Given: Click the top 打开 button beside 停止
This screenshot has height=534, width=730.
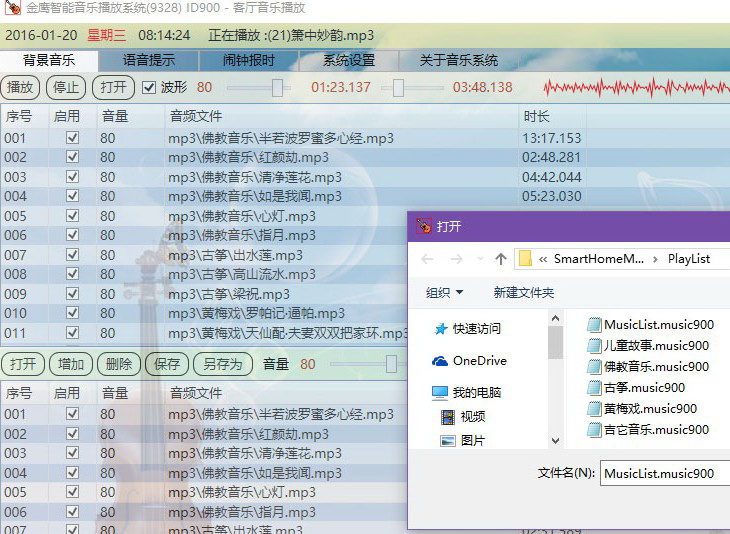Looking at the screenshot, I should [x=113, y=87].
